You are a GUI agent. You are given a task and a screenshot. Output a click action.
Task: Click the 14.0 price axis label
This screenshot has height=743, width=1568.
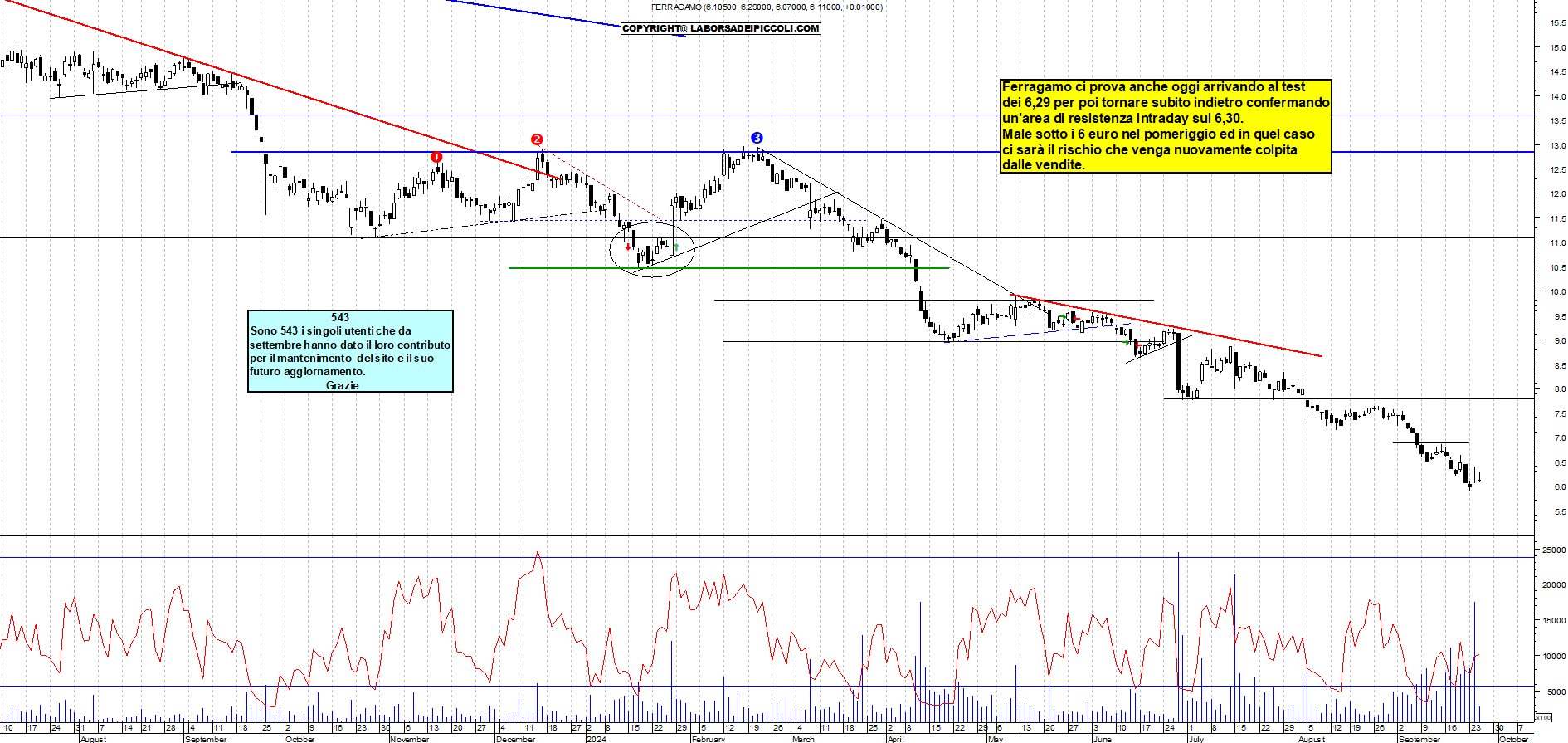1557,96
